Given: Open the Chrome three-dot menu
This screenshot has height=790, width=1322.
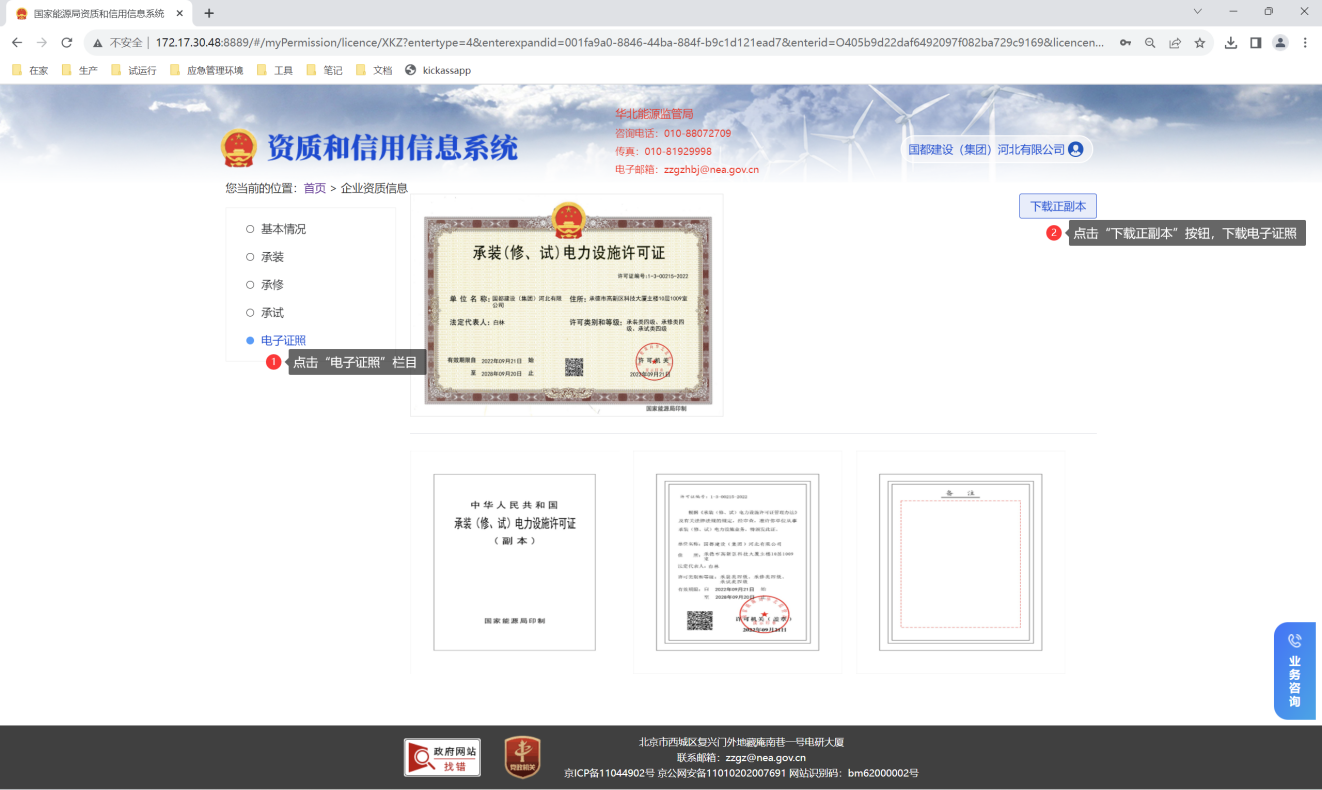Looking at the screenshot, I should point(1305,43).
